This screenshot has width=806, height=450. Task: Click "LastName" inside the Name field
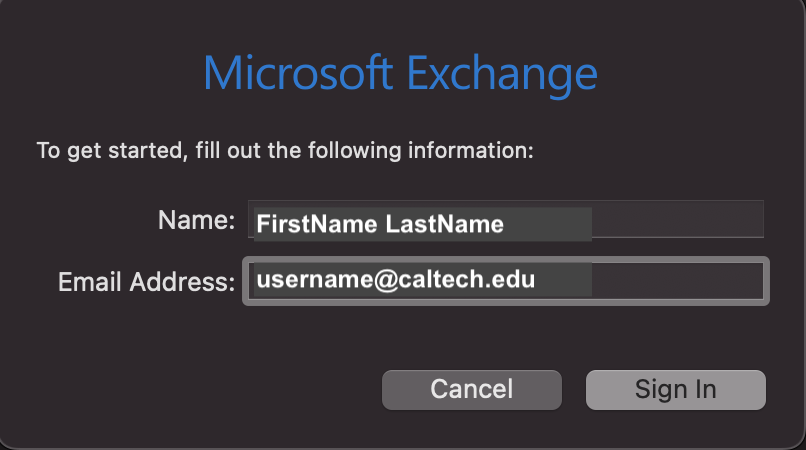[x=444, y=224]
